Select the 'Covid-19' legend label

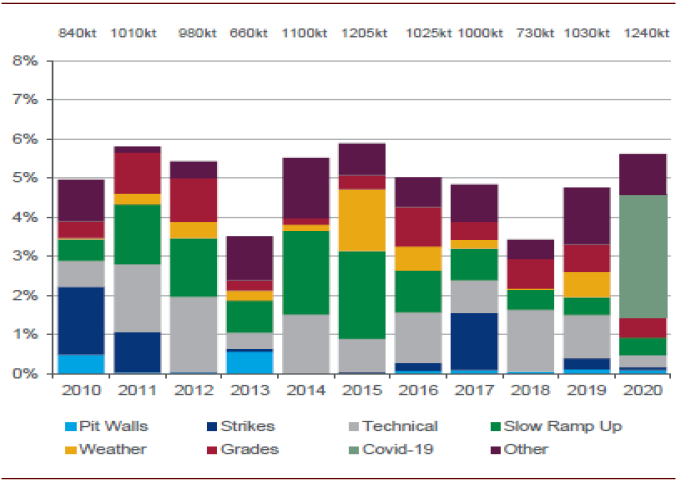pyautogui.click(x=398, y=449)
